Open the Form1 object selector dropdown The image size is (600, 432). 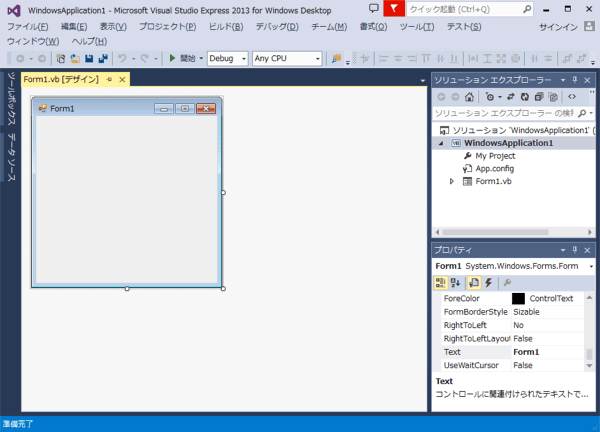pos(591,266)
